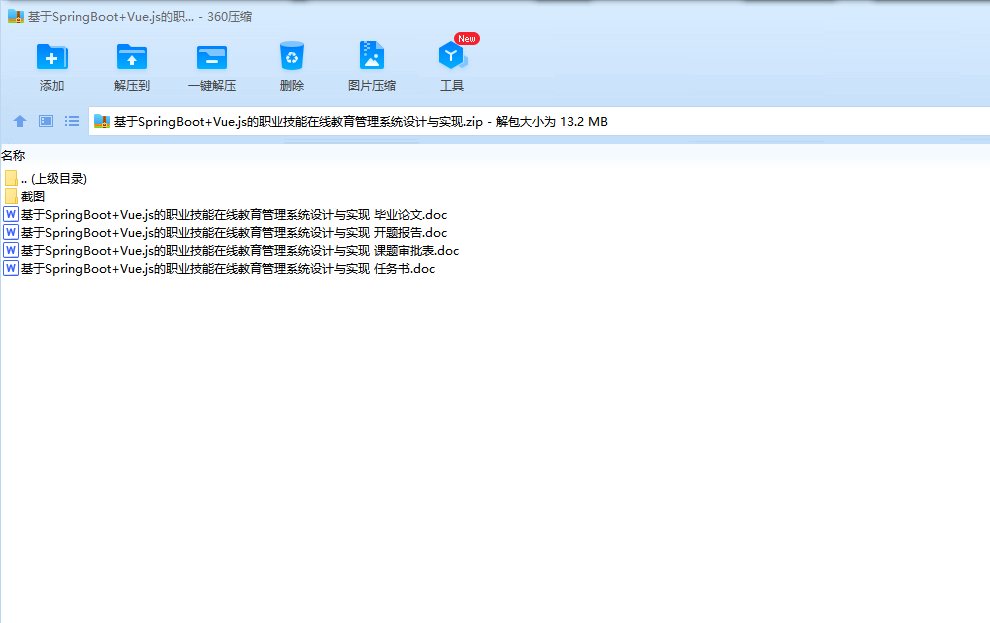Select the 截图 folder
990x623 pixels.
pyautogui.click(x=25, y=196)
